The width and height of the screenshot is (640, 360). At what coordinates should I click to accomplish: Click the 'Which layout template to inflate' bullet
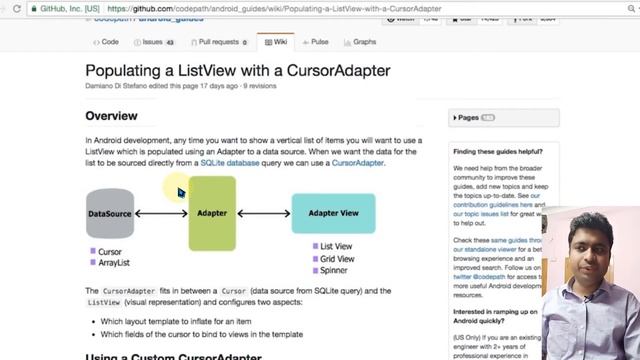[176, 322]
